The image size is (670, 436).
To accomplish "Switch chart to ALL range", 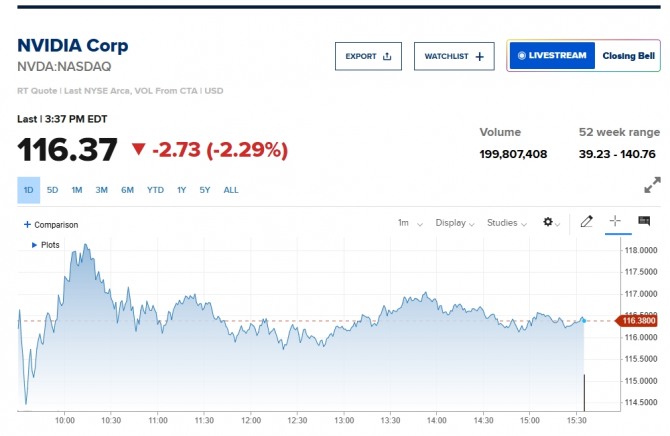I will [x=231, y=190].
